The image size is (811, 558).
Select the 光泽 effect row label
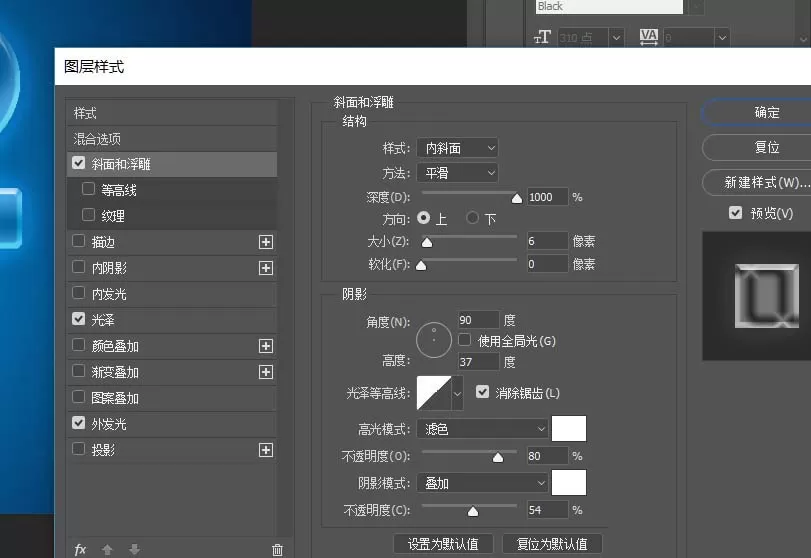pyautogui.click(x=103, y=320)
